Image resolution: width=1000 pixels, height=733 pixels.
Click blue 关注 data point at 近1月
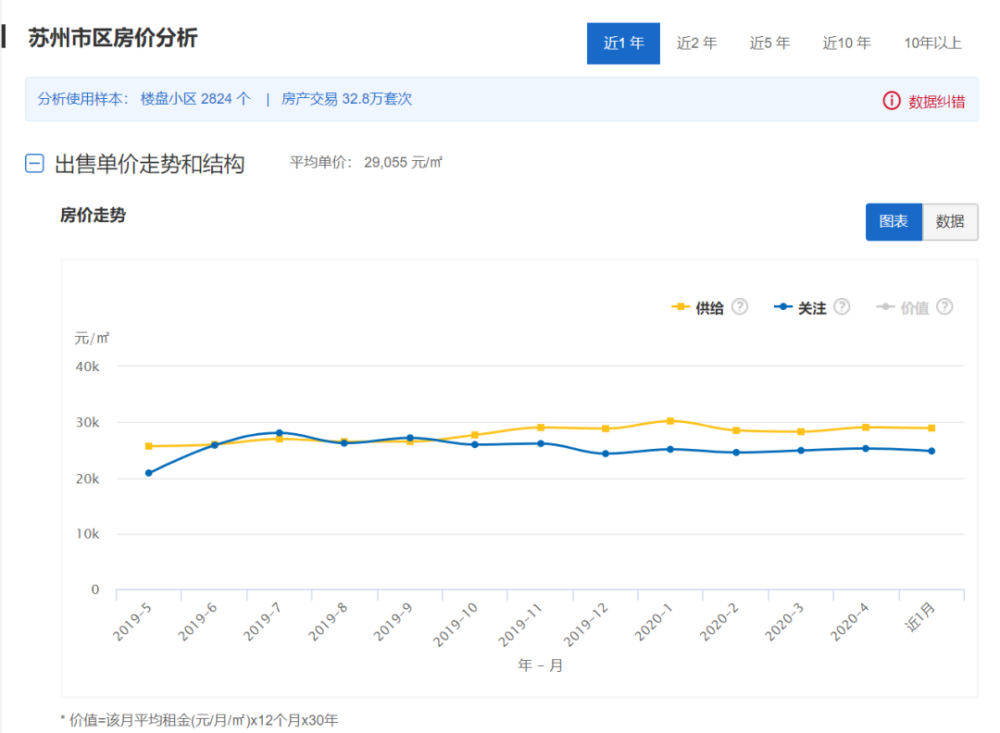pos(932,451)
